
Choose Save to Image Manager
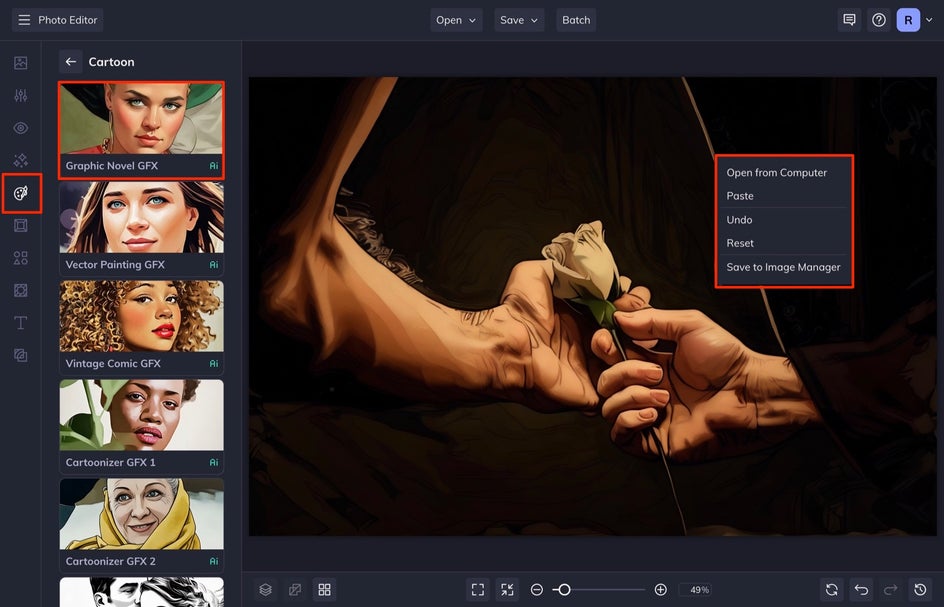[x=784, y=267]
